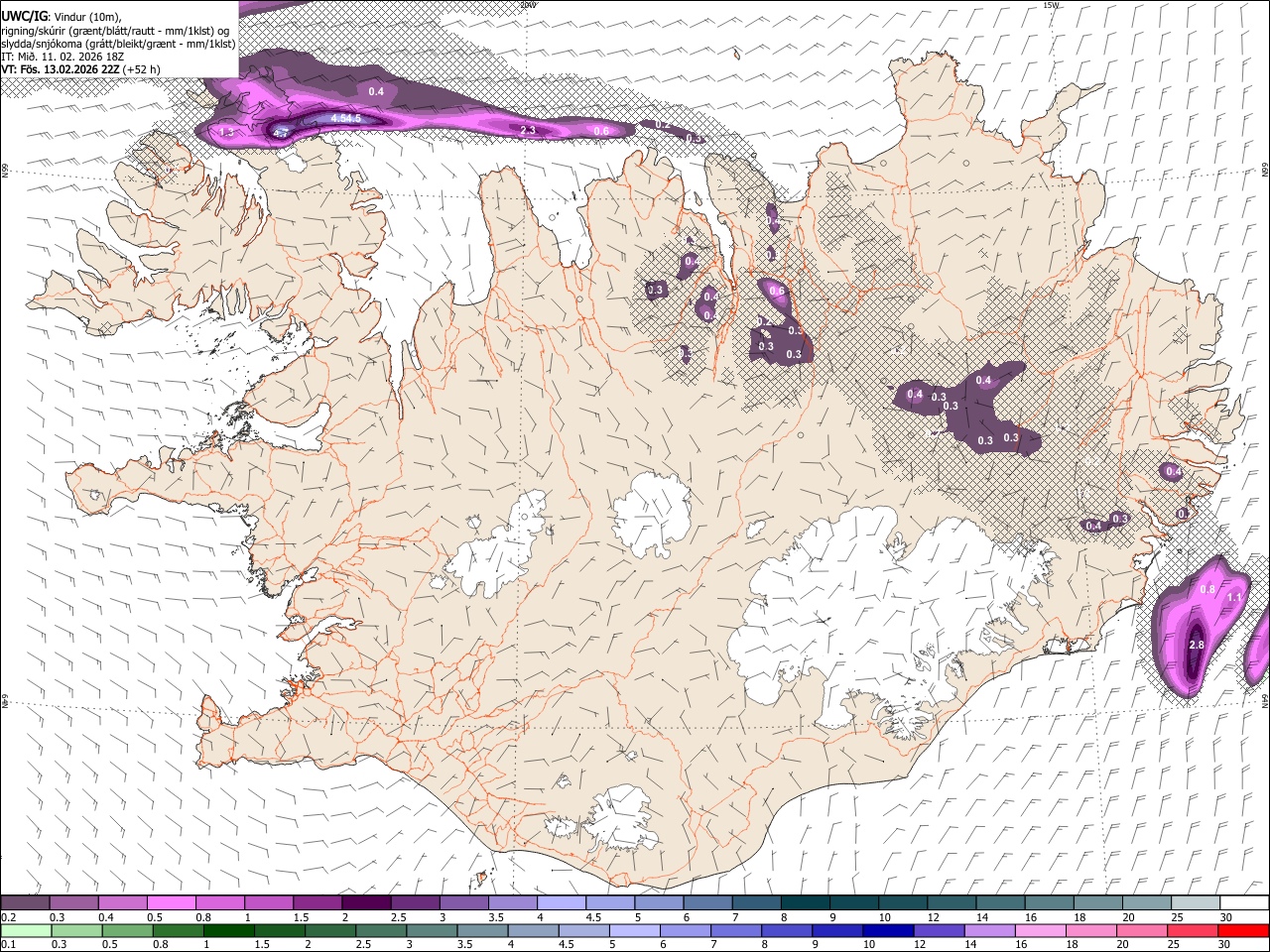Click the 'IT: Mið. 11. 02. 2026 18Z' line

pos(63,57)
